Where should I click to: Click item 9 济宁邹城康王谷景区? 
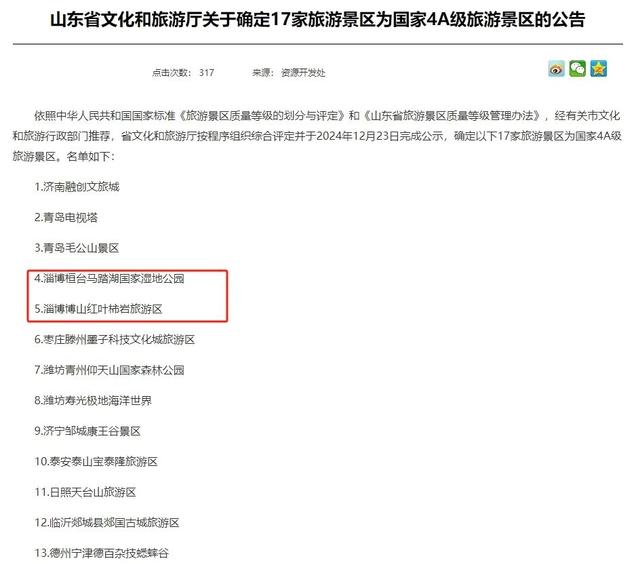pos(87,431)
